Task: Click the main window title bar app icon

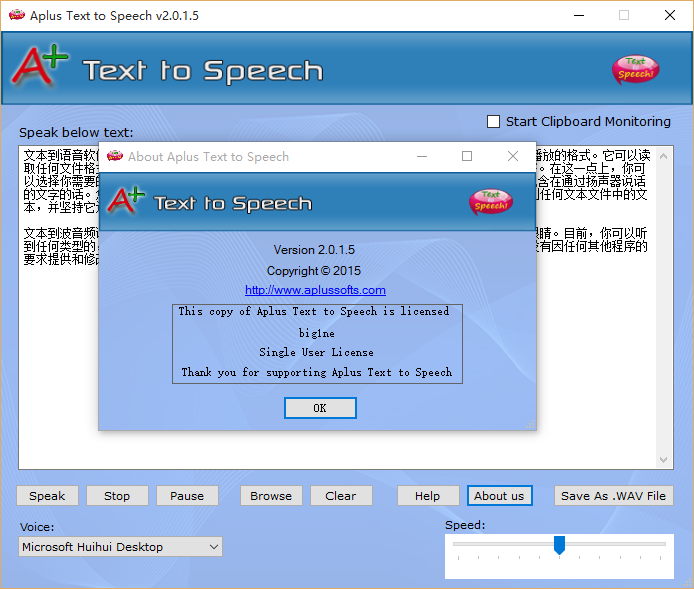Action: point(15,15)
